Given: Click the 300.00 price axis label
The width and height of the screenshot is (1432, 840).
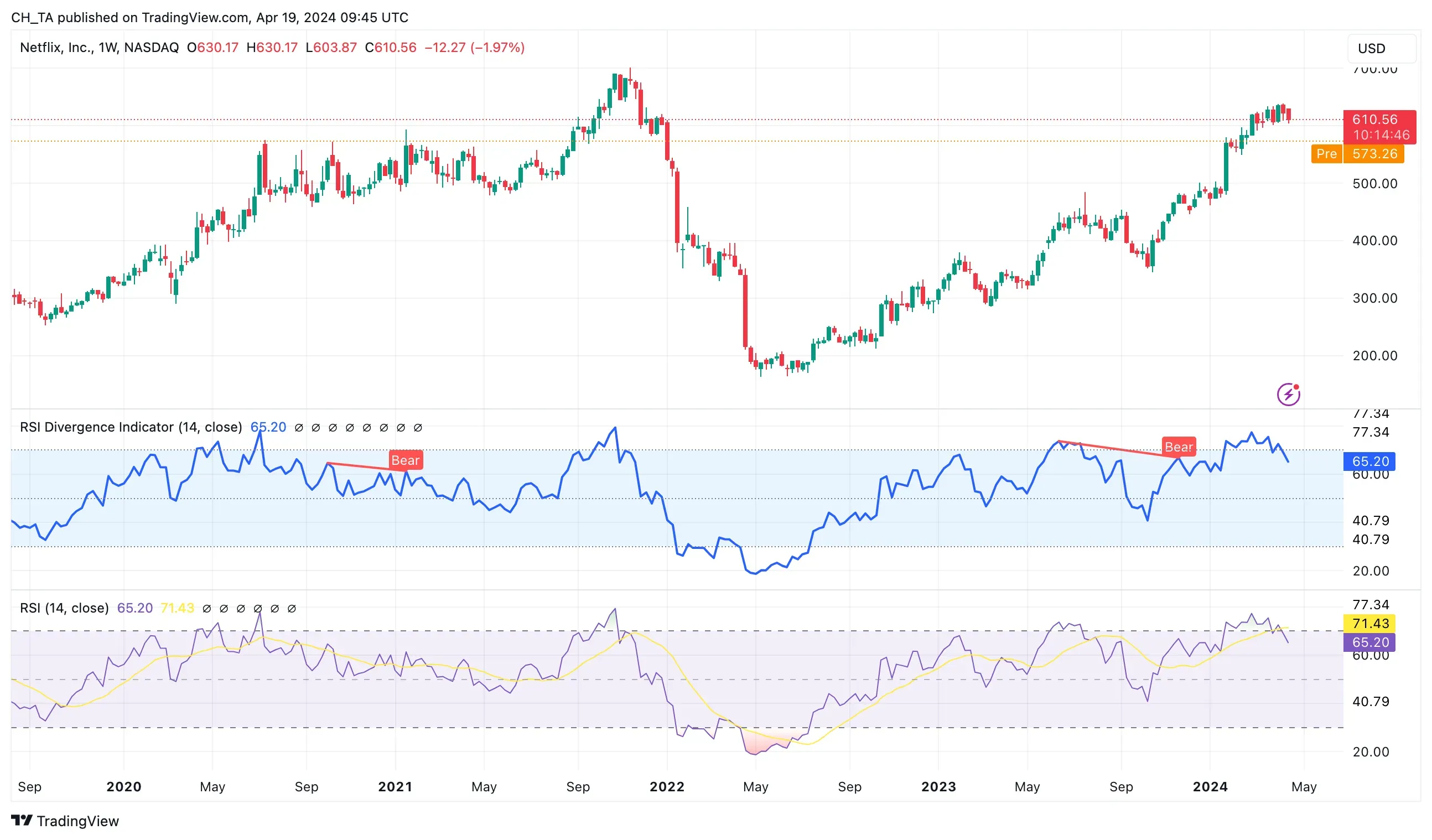Looking at the screenshot, I should [1374, 298].
